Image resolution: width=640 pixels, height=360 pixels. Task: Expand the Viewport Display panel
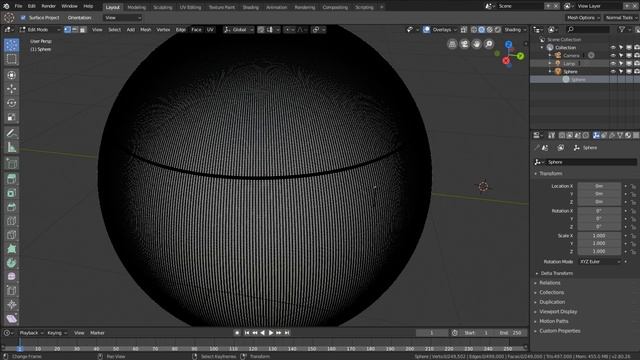pyautogui.click(x=558, y=312)
